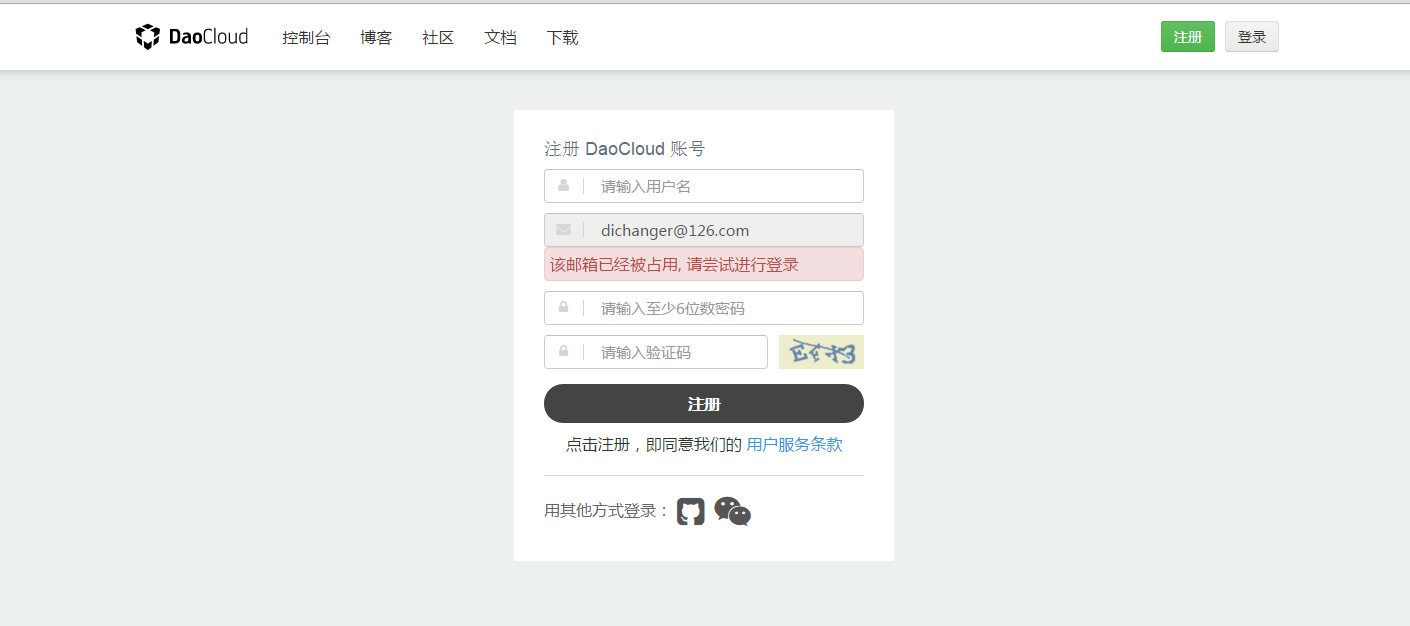Refresh the captcha image
This screenshot has height=626, width=1410.
pyautogui.click(x=821, y=352)
